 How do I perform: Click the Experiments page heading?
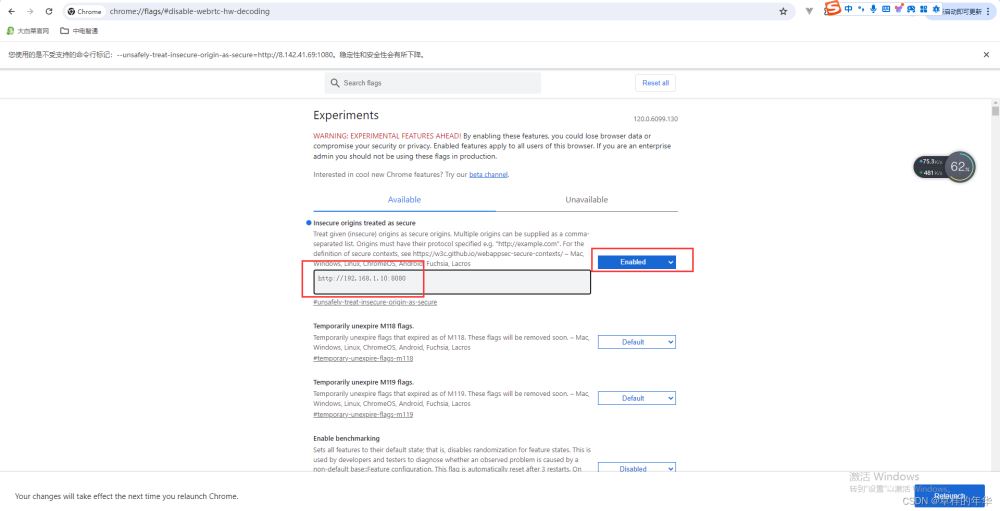tap(346, 115)
